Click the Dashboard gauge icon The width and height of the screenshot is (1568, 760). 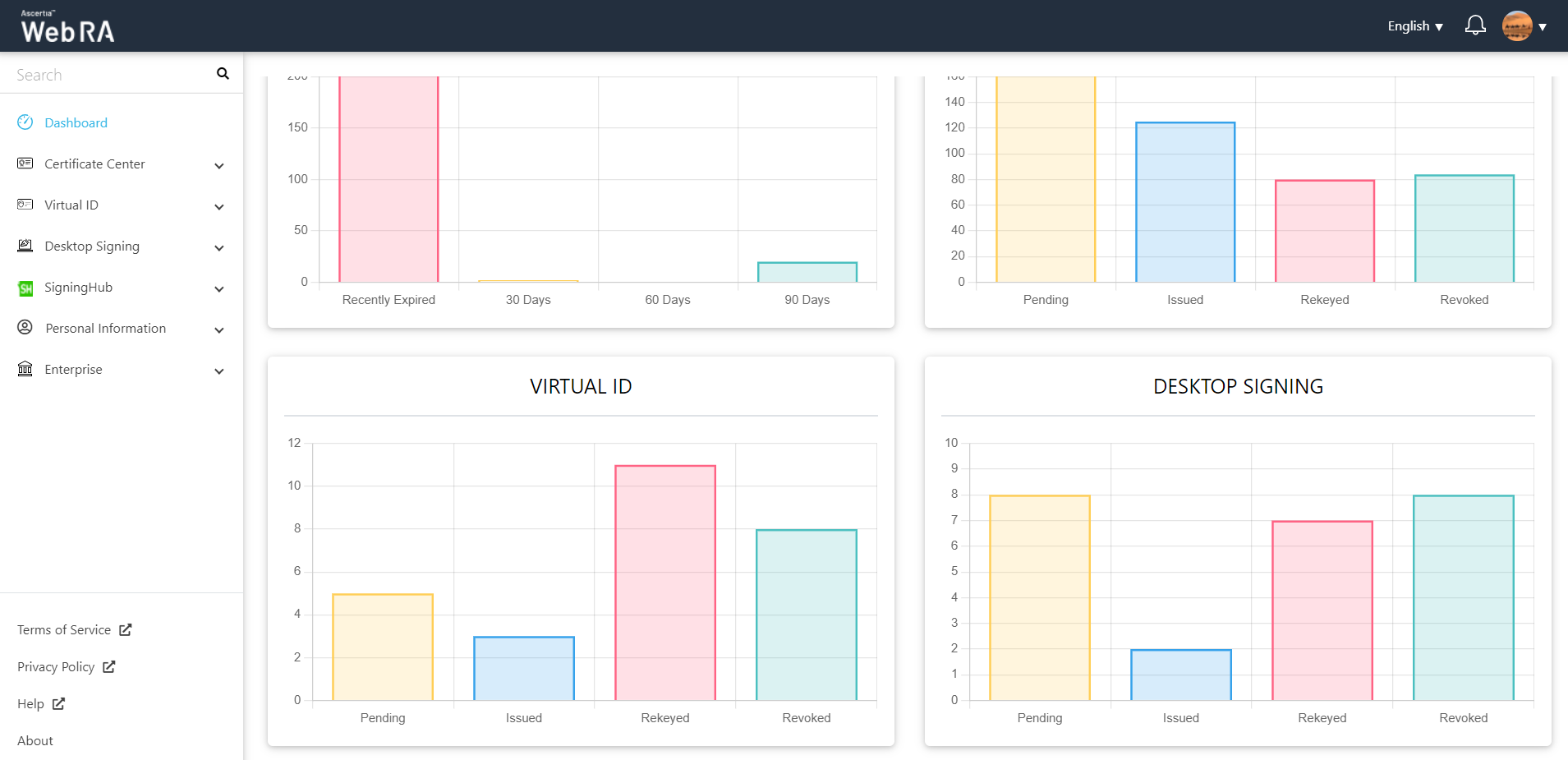click(25, 122)
